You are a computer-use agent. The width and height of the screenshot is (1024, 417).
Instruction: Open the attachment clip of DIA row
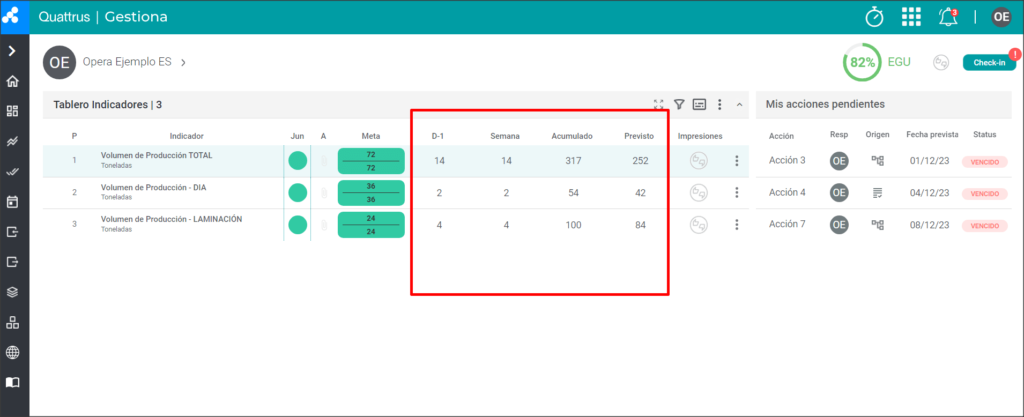[x=324, y=193]
